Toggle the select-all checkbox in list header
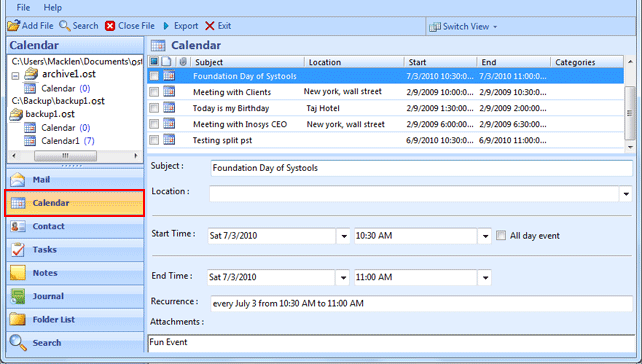 coord(154,61)
